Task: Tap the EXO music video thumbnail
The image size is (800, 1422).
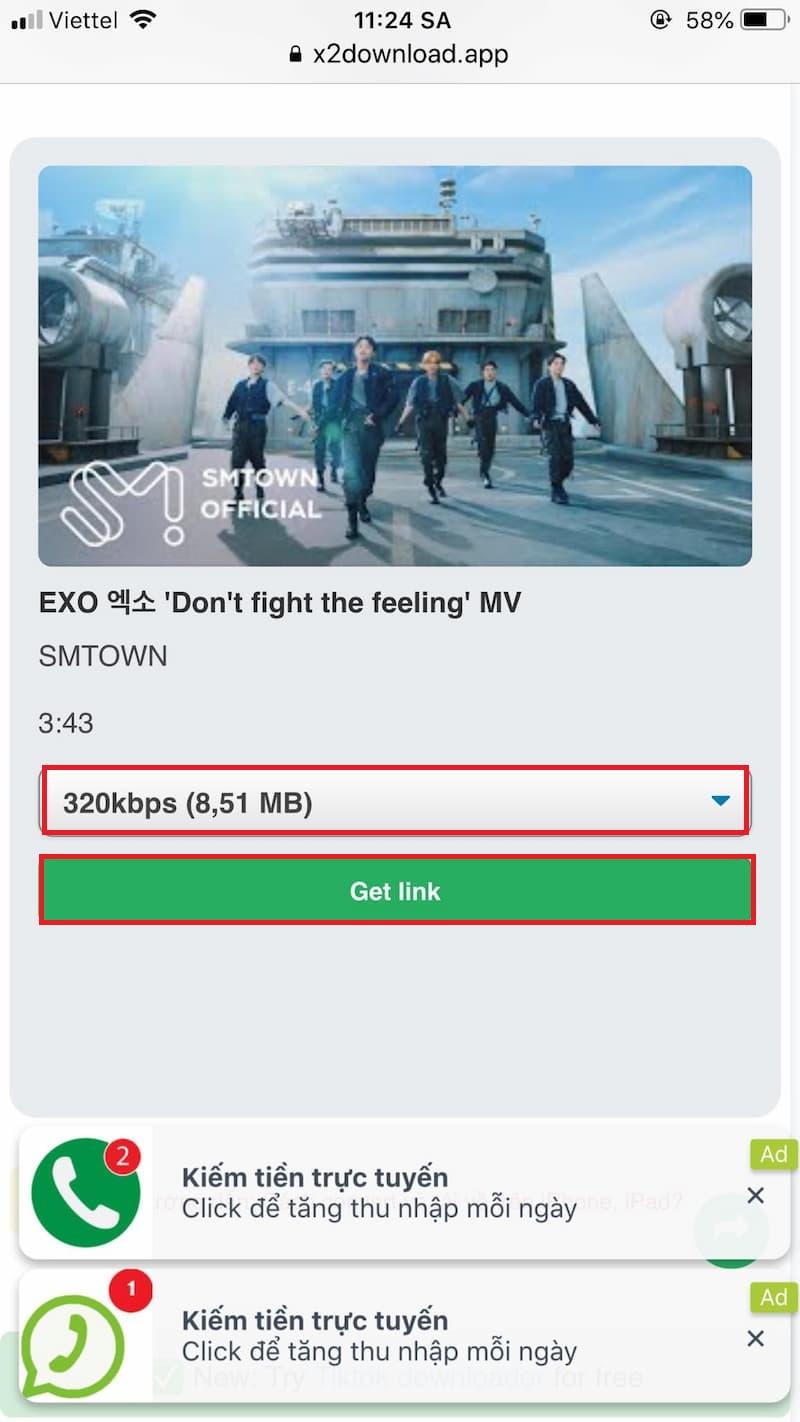Action: point(395,366)
